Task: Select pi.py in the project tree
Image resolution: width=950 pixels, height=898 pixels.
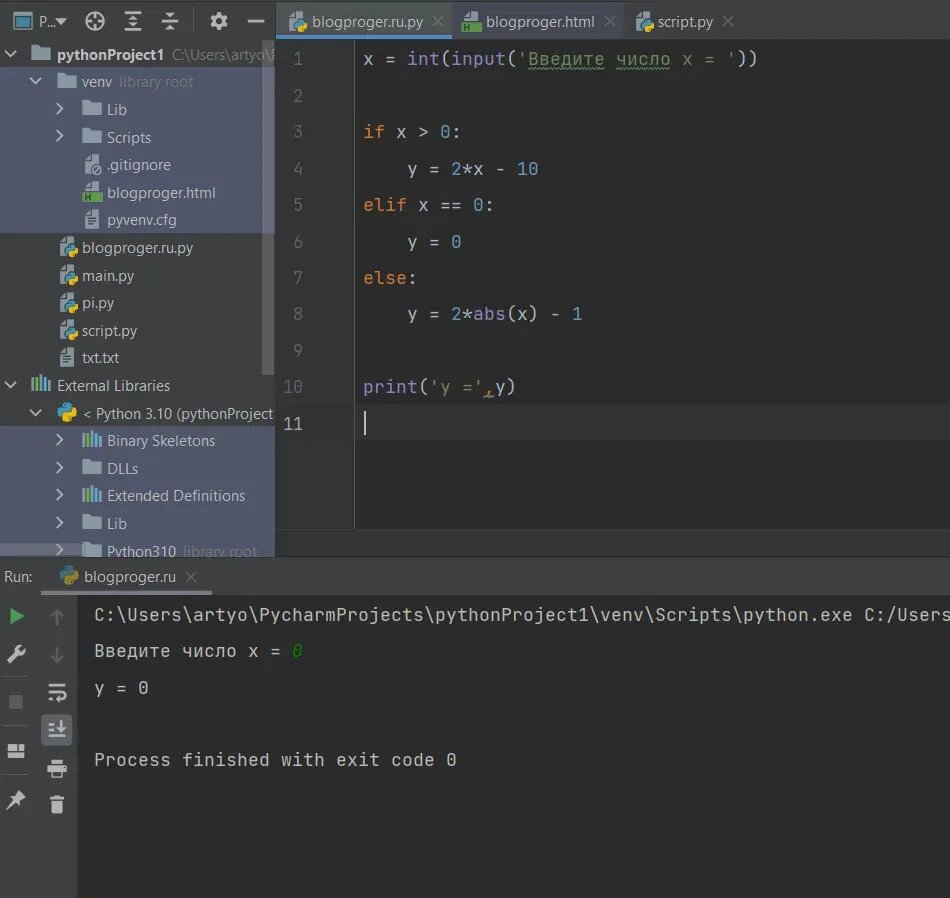Action: click(x=87, y=303)
